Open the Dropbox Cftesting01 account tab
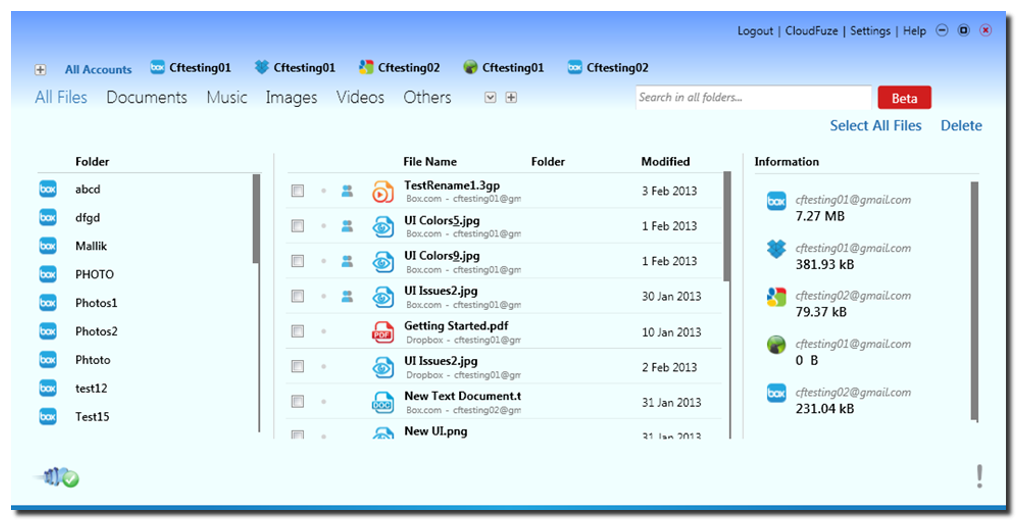Screen dimensions: 1024x521 [x=295, y=67]
